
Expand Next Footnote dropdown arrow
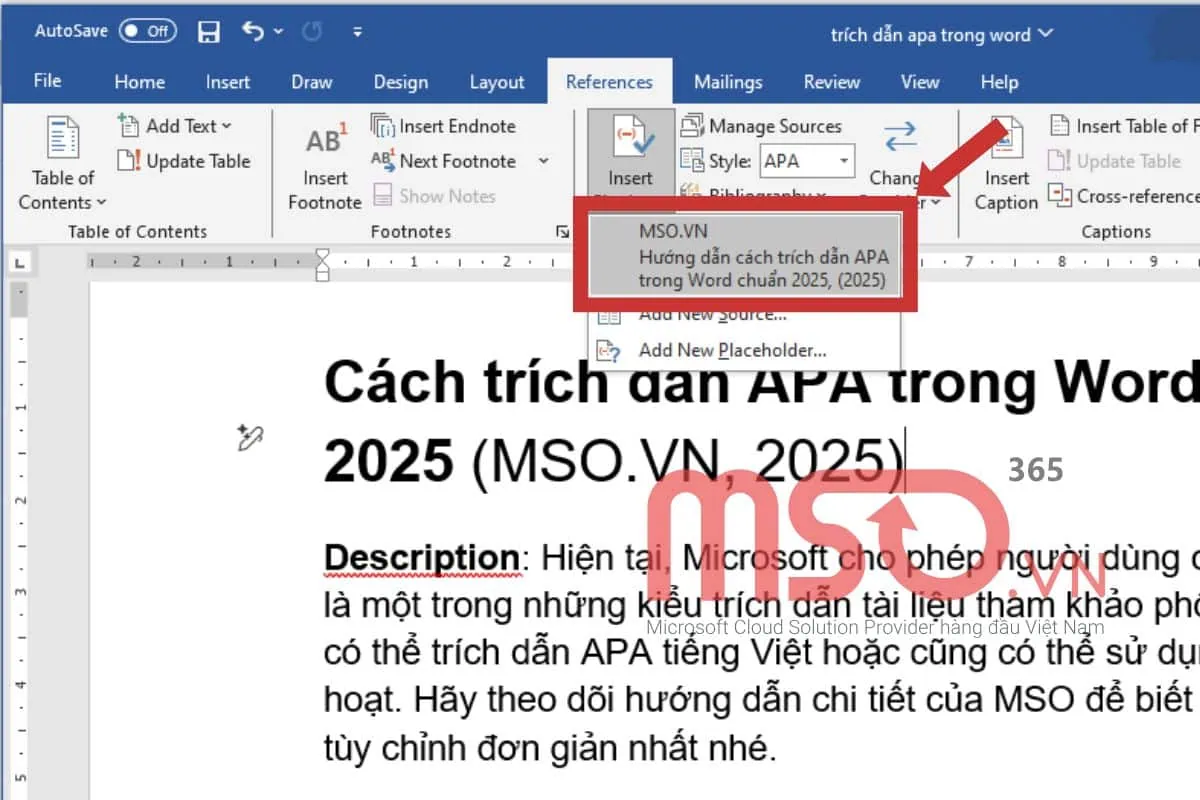543,161
